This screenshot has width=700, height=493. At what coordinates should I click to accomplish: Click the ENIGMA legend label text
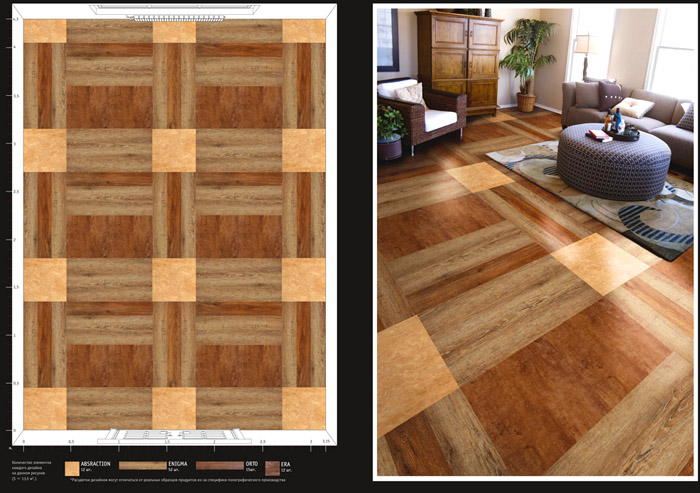(x=181, y=463)
